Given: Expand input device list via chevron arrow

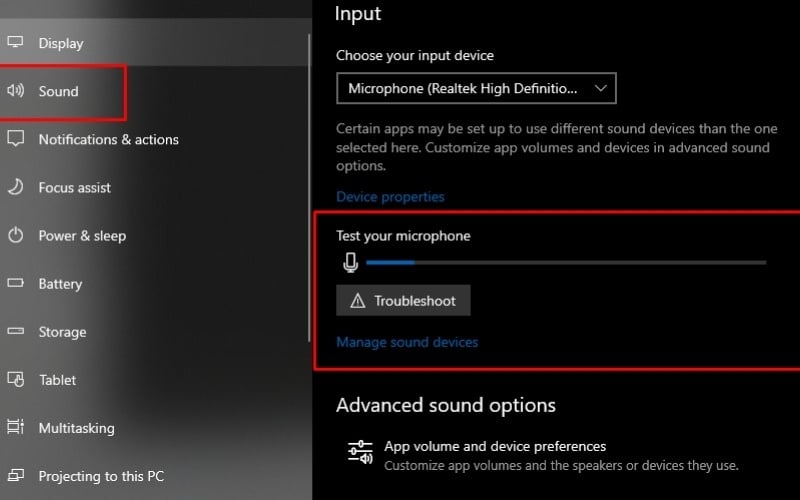Looking at the screenshot, I should [600, 88].
